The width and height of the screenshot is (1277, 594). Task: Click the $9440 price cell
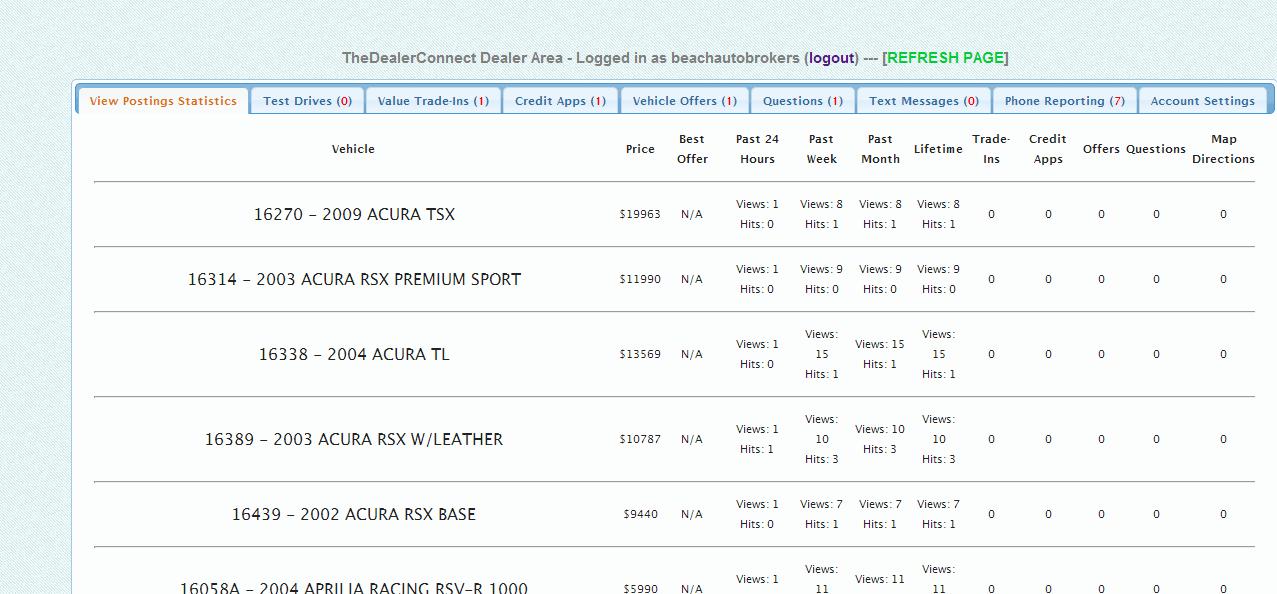tap(640, 514)
